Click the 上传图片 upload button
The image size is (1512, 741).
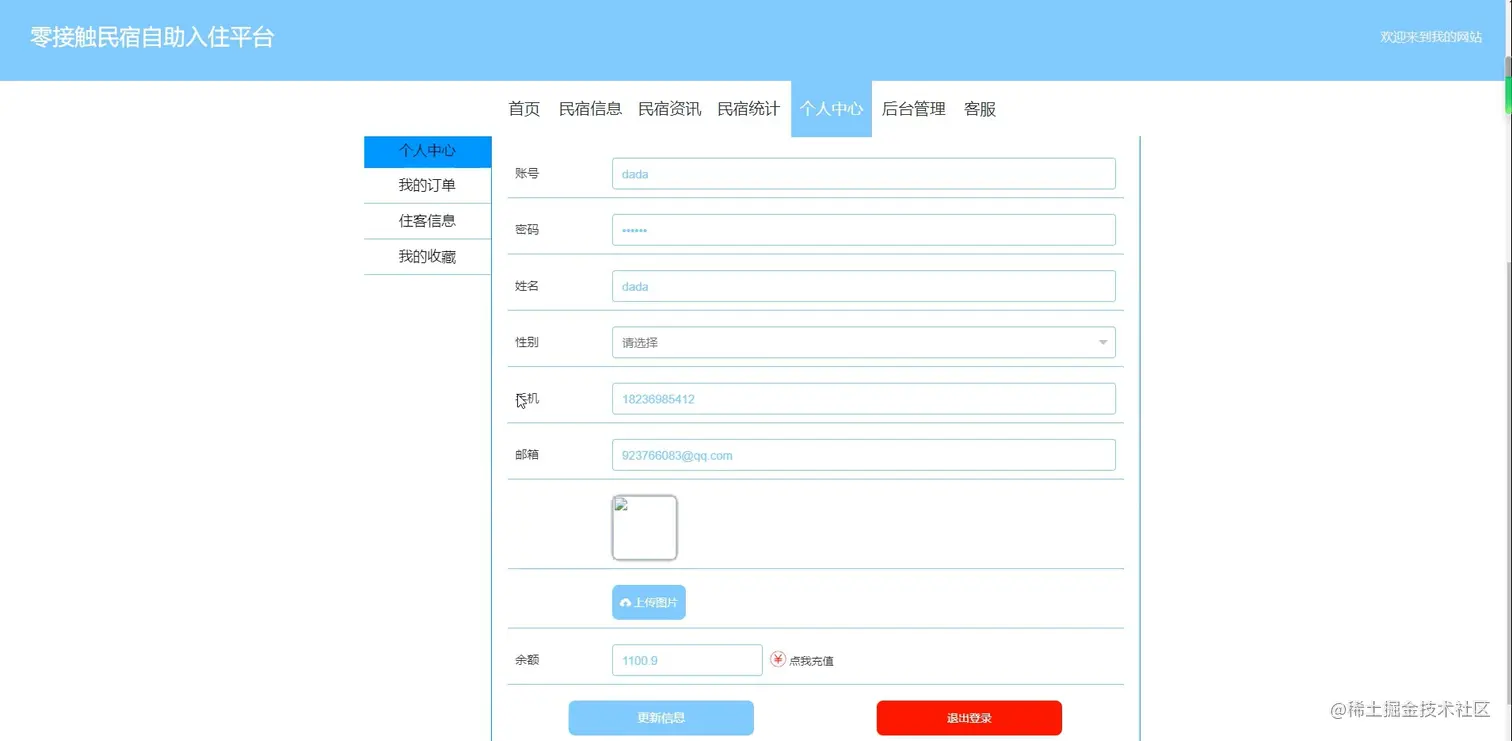click(648, 602)
